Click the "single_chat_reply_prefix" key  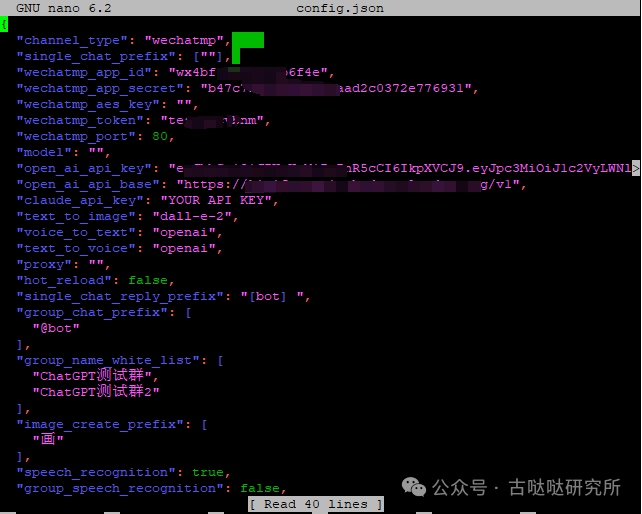[x=120, y=297]
